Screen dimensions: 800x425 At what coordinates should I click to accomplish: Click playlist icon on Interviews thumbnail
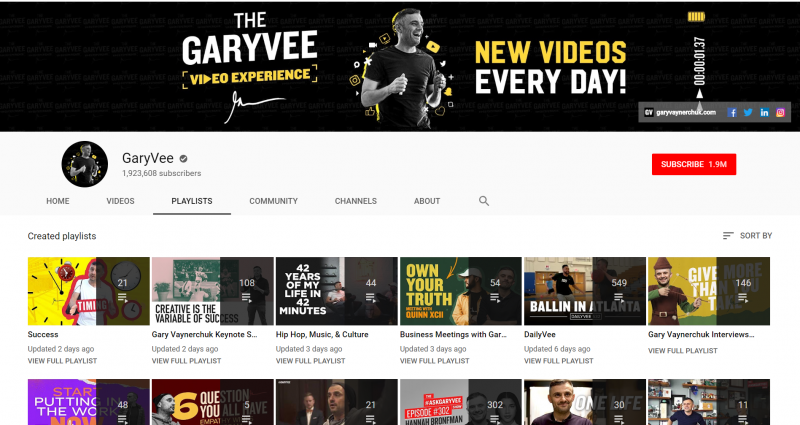click(743, 297)
